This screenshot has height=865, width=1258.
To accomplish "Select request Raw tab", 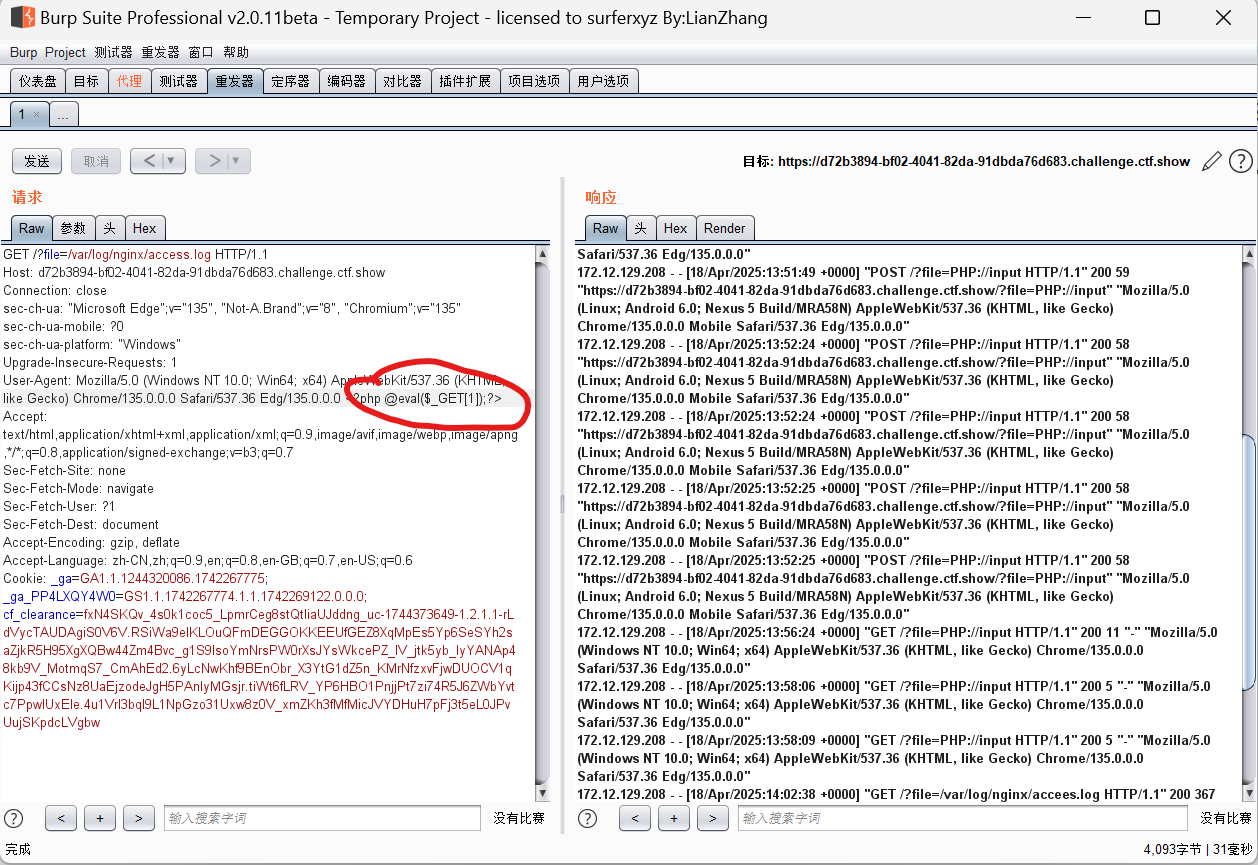I will [x=31, y=228].
